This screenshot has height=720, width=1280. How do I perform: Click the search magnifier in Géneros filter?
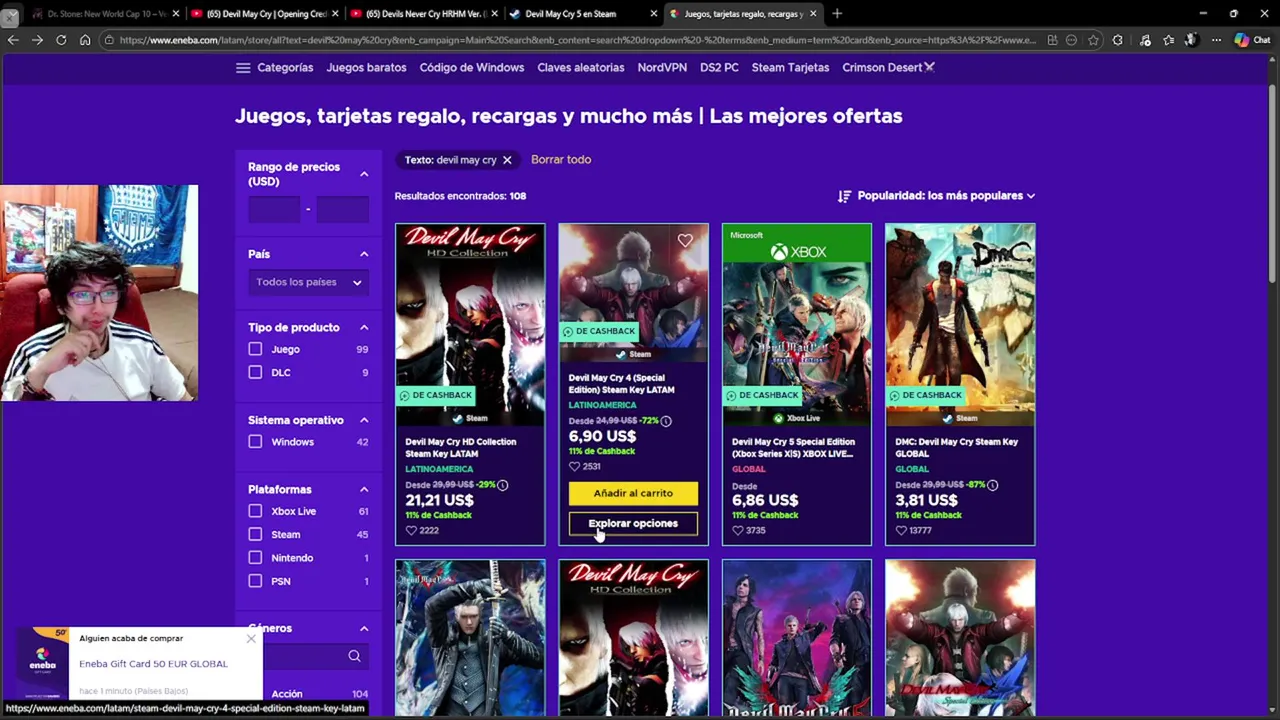pos(354,656)
